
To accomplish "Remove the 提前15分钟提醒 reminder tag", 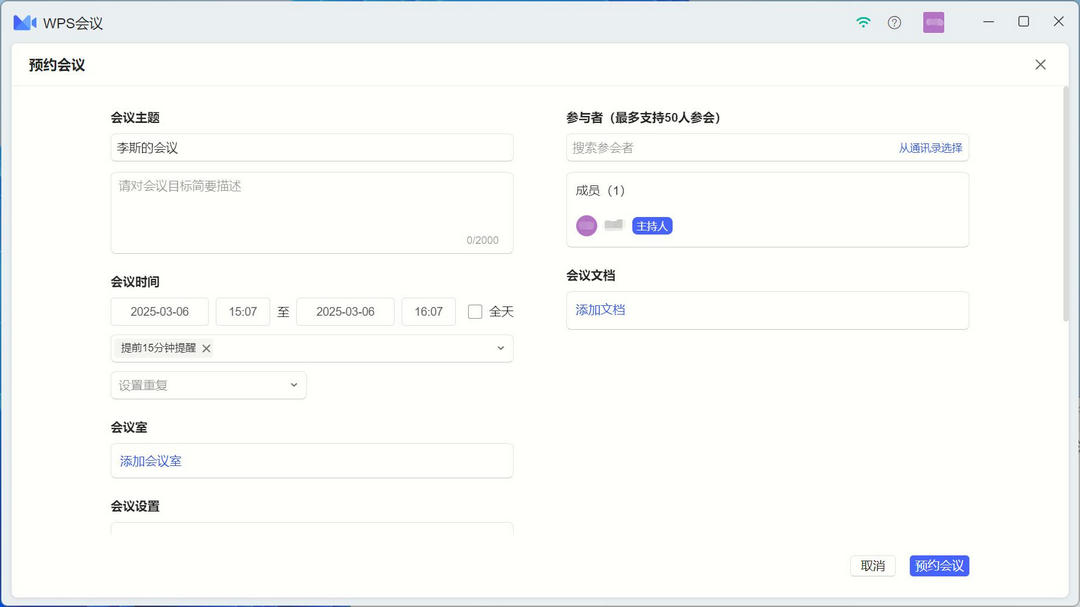I will 206,348.
